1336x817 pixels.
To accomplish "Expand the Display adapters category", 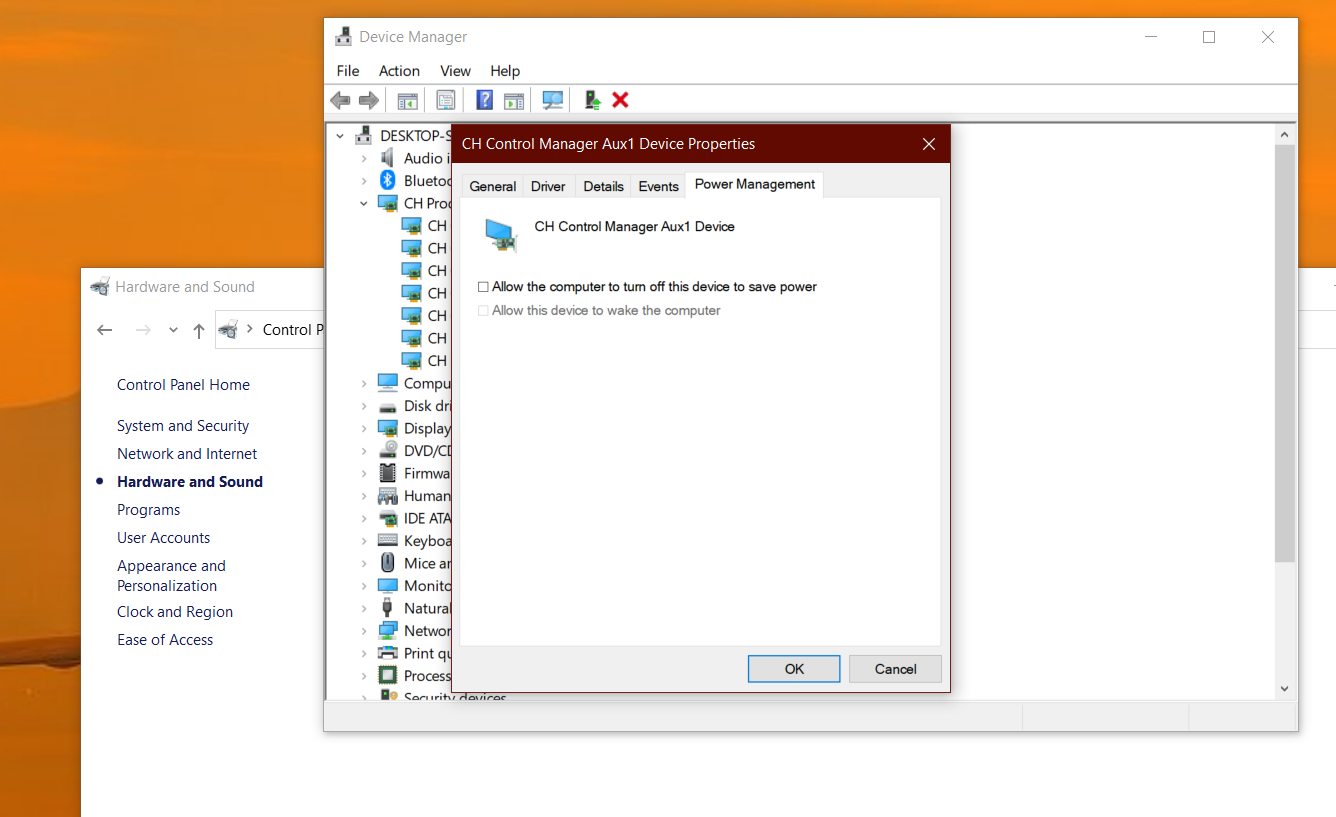I will [364, 428].
